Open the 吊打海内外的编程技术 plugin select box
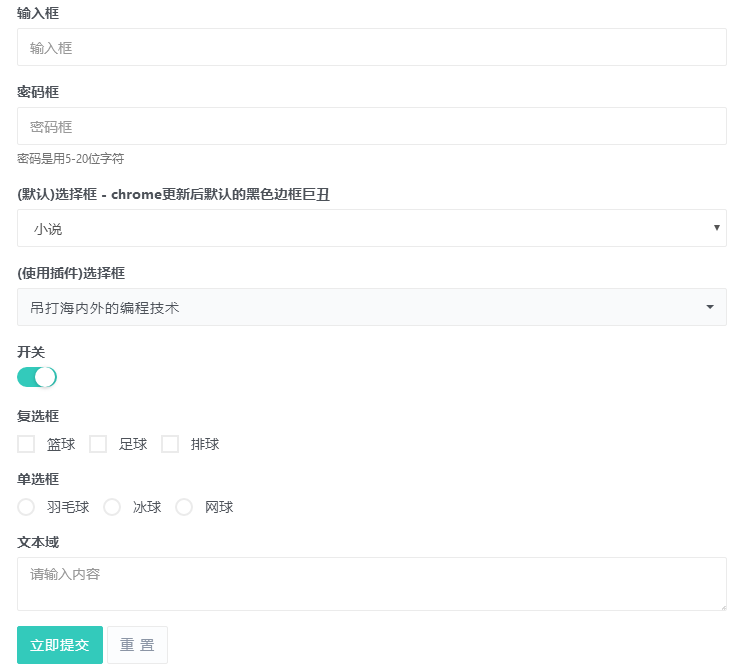This screenshot has height=672, width=743. pyautogui.click(x=372, y=307)
